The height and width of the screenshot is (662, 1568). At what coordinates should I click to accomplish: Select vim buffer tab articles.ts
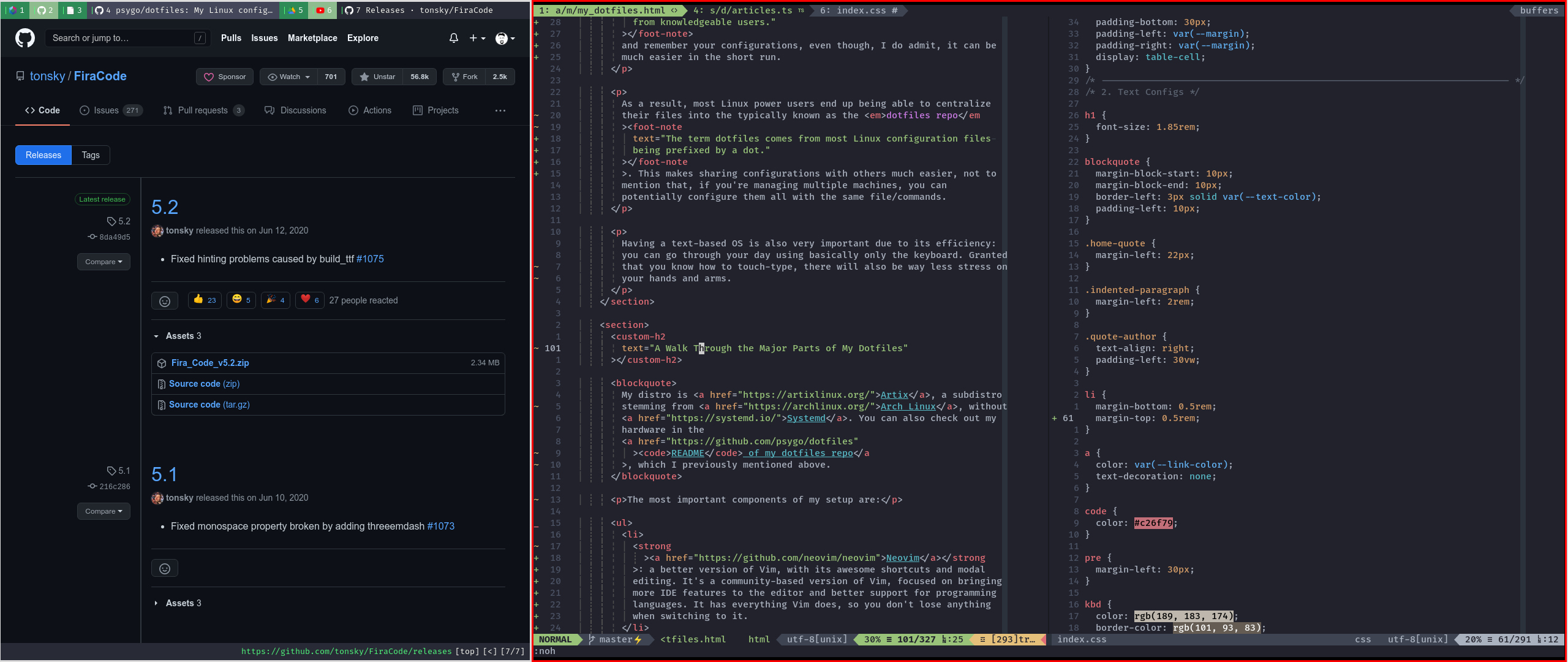(748, 10)
